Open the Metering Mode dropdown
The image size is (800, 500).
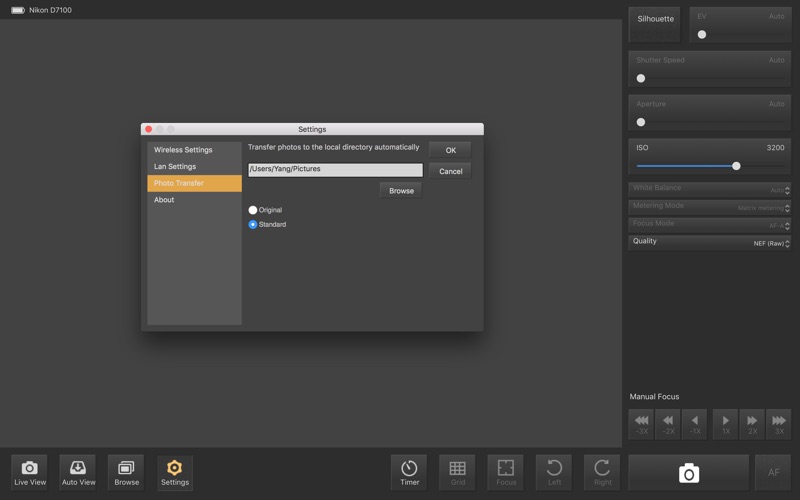(710, 207)
